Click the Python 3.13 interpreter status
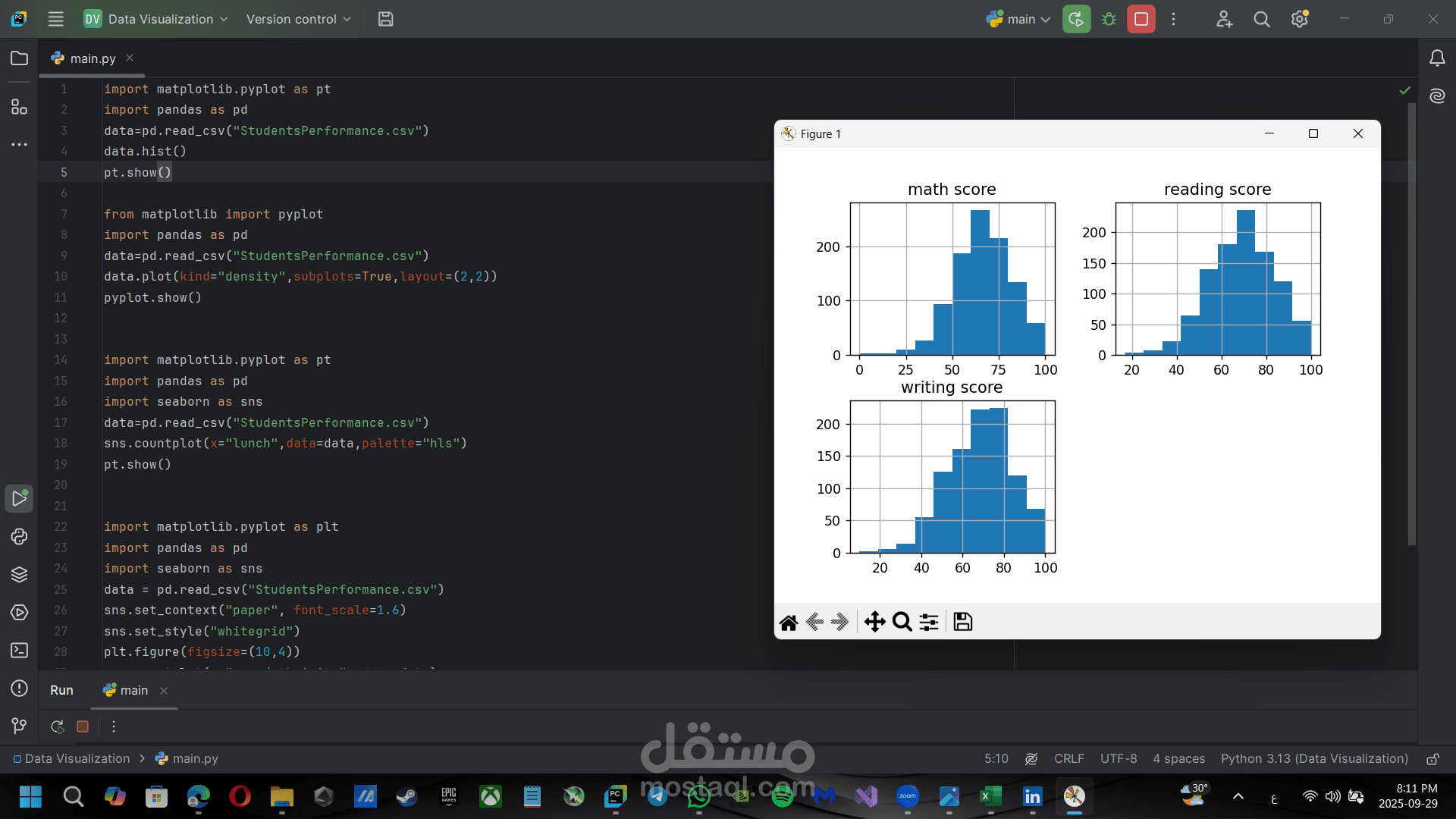The height and width of the screenshot is (819, 1456). 1313,759
